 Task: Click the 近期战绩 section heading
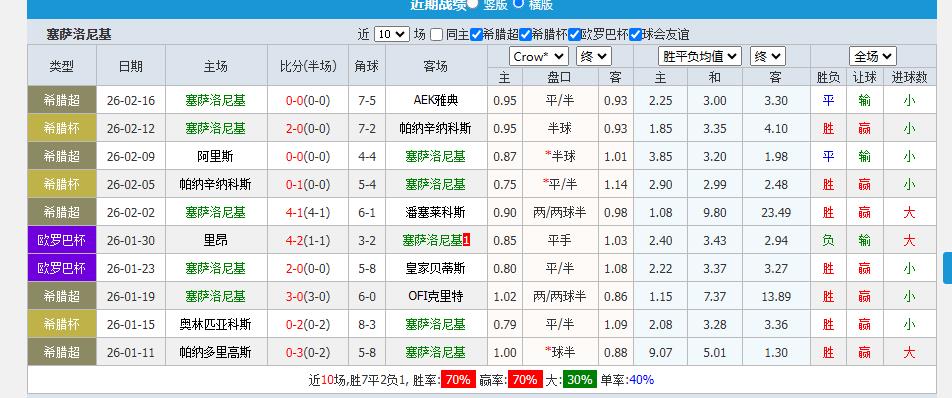pyautogui.click(x=438, y=5)
